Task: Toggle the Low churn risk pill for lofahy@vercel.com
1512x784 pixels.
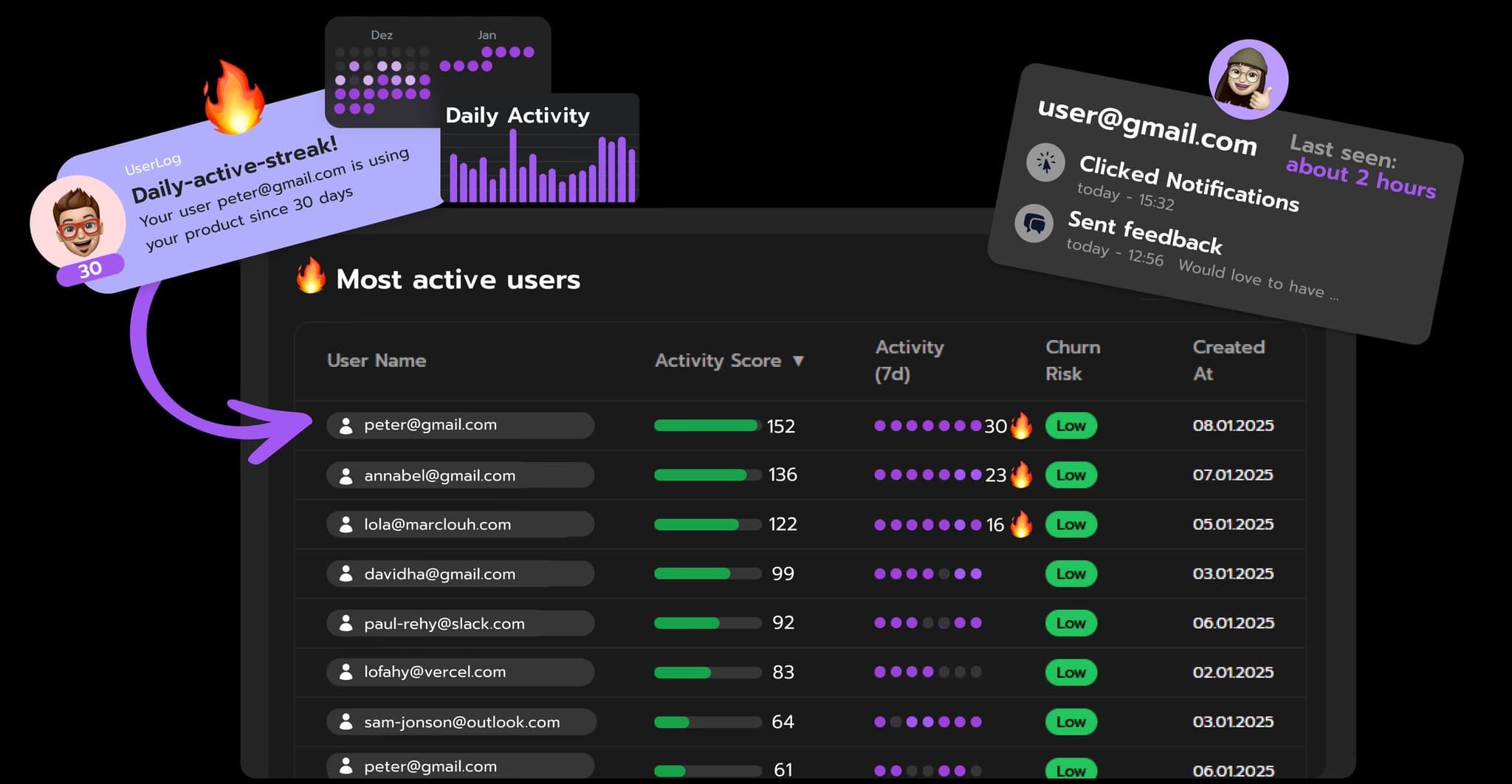Action: pos(1071,673)
